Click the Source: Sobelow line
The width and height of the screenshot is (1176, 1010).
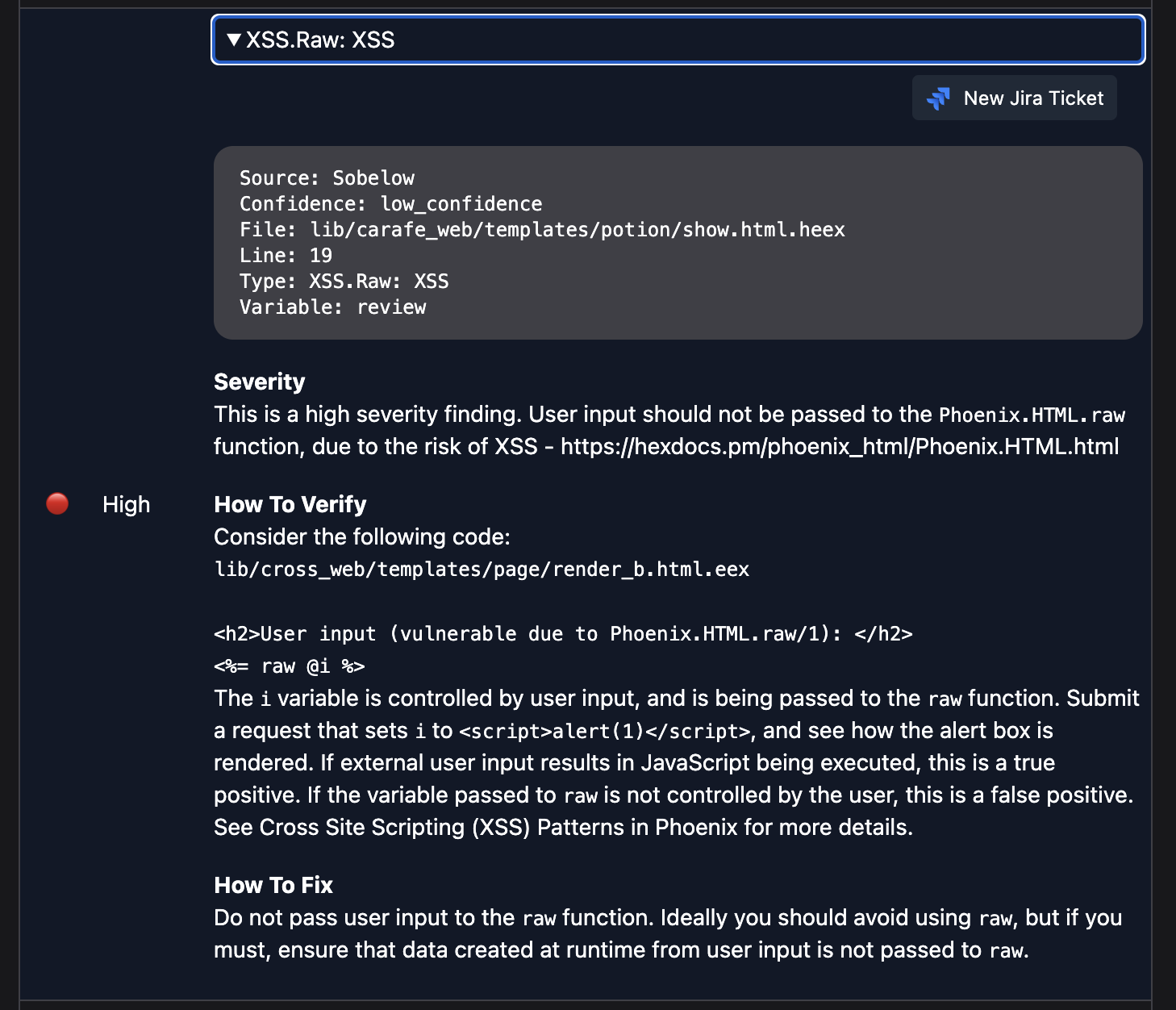[327, 177]
